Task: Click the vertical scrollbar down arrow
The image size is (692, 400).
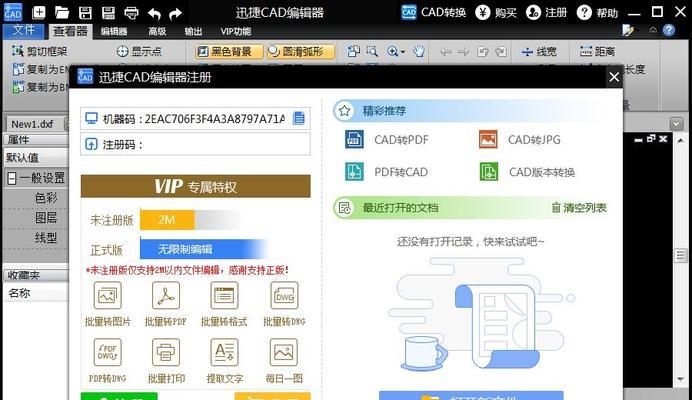Action: [680, 379]
